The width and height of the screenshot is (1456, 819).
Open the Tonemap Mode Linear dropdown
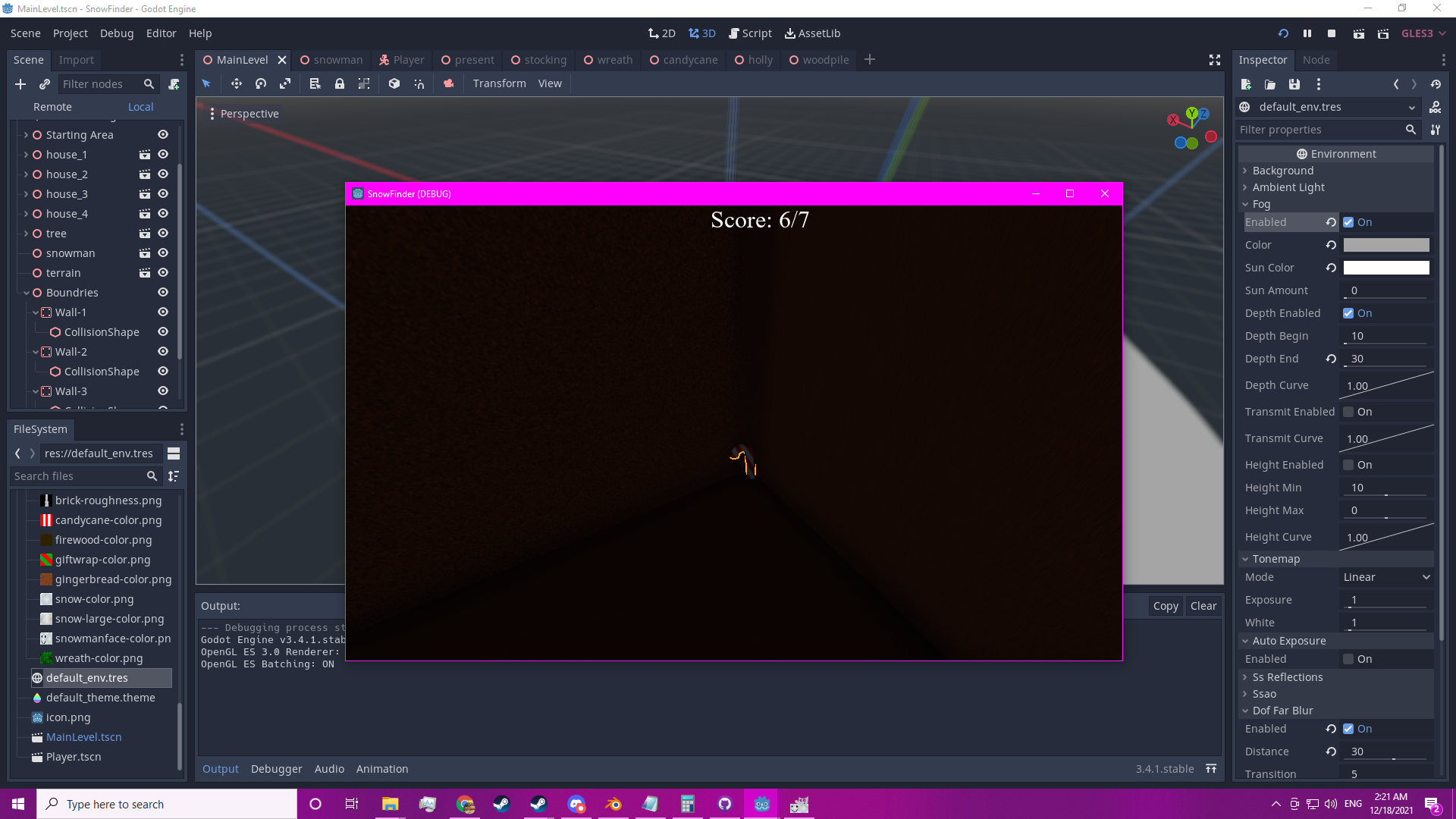pos(1386,577)
